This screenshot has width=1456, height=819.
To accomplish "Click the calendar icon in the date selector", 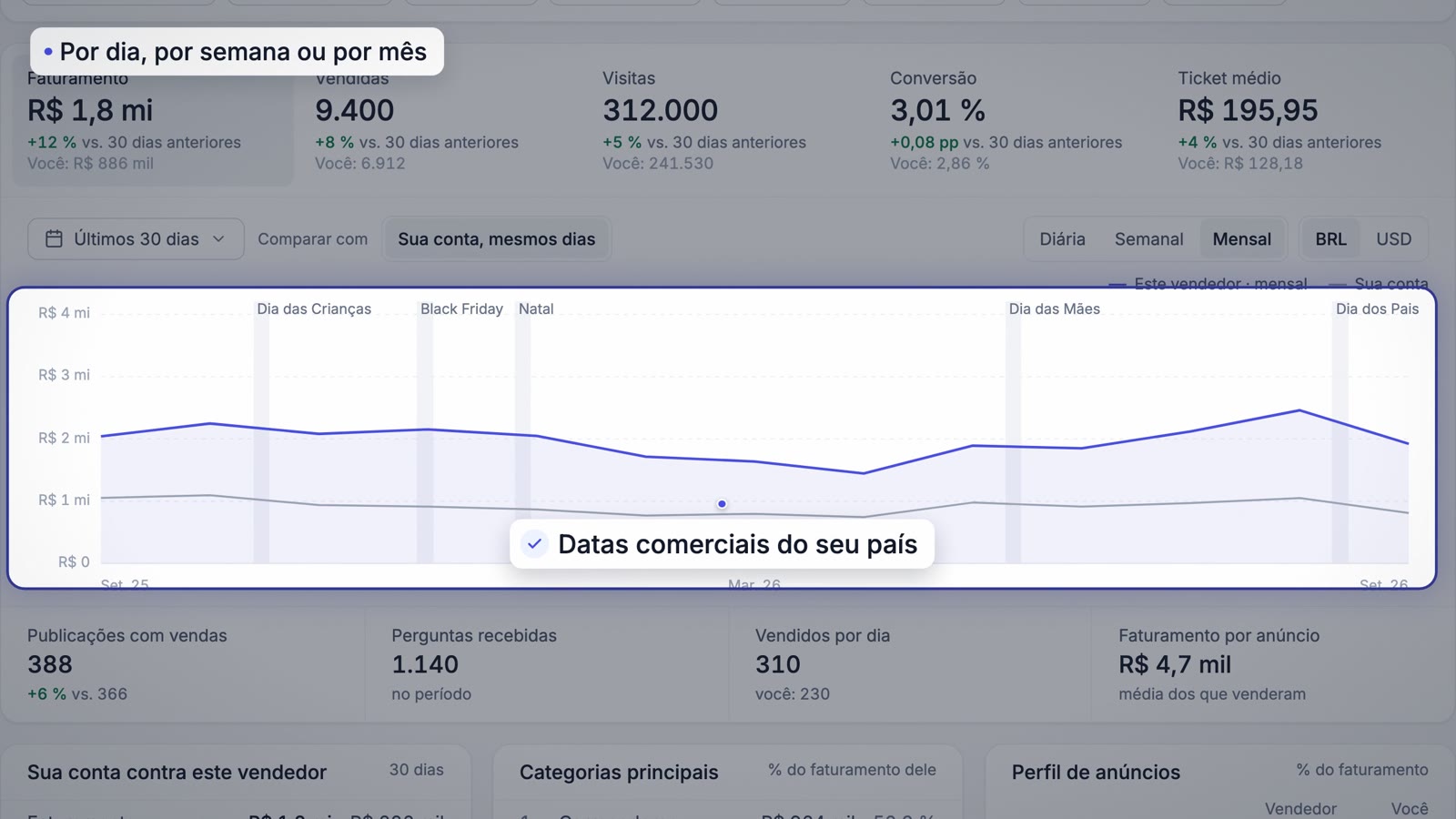I will (54, 239).
